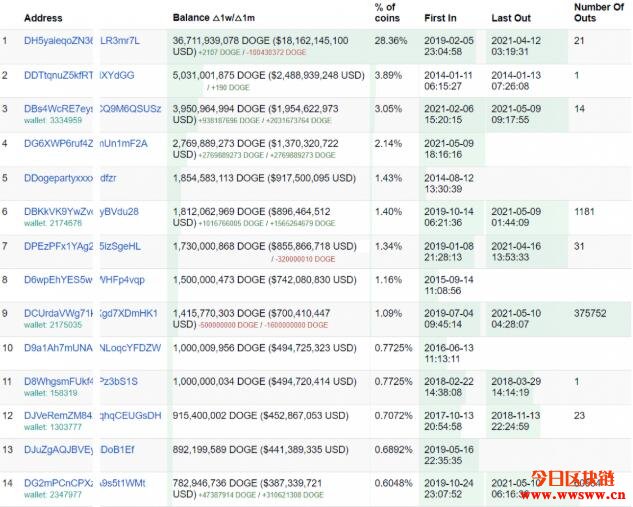Screen dimensions: 633x507
Task: Open wallet: 158319 link
Action: point(50,393)
